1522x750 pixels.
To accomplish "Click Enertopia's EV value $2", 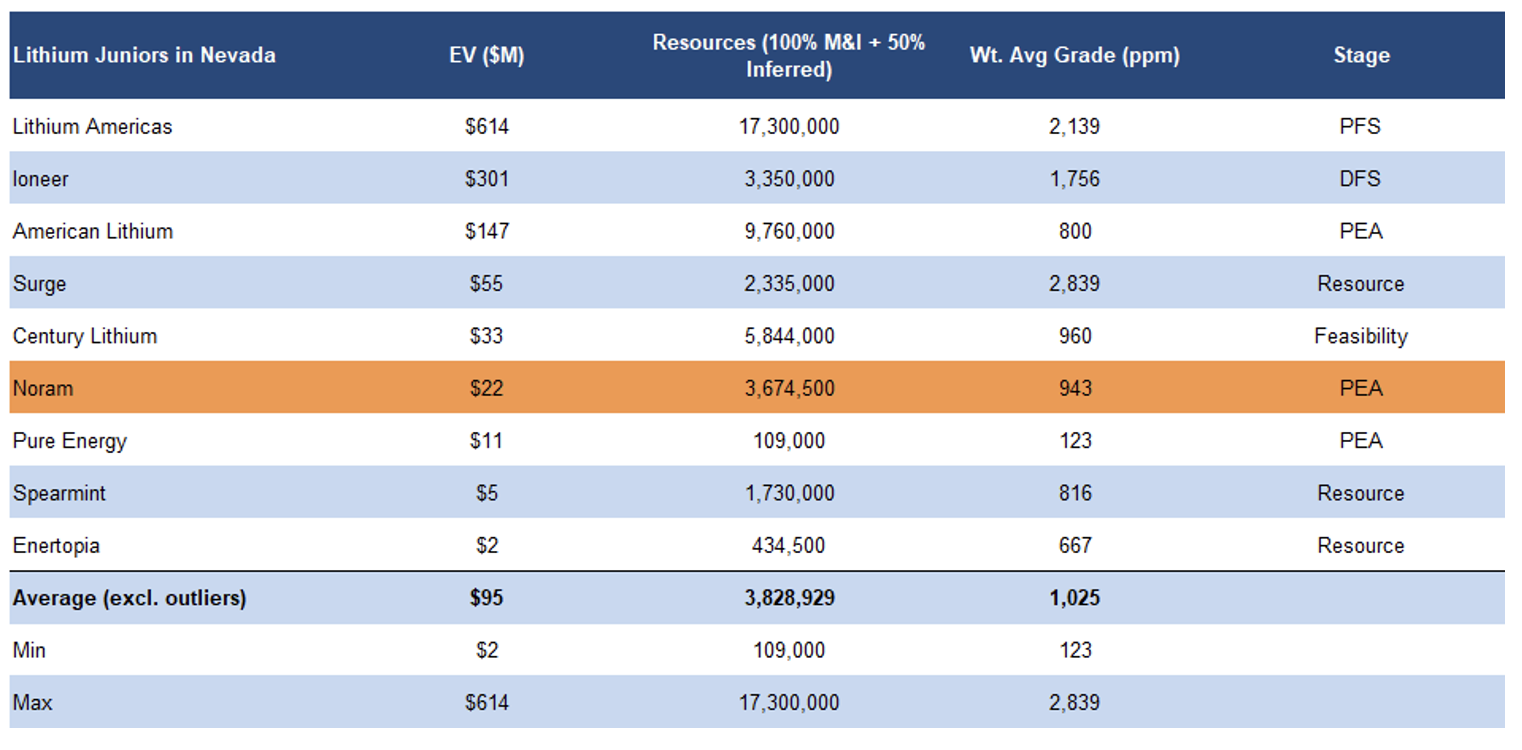I will pos(487,546).
